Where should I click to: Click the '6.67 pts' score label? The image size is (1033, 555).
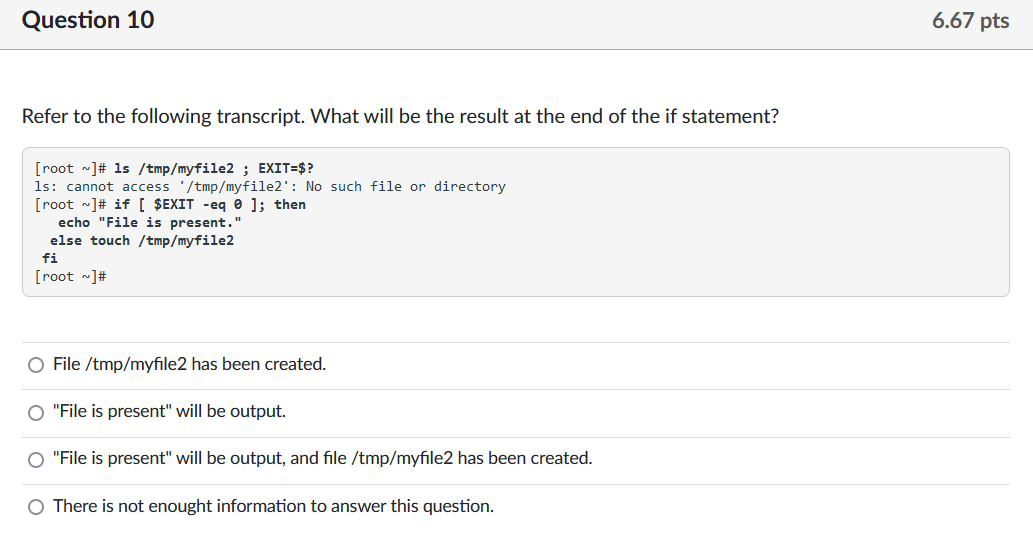970,21
